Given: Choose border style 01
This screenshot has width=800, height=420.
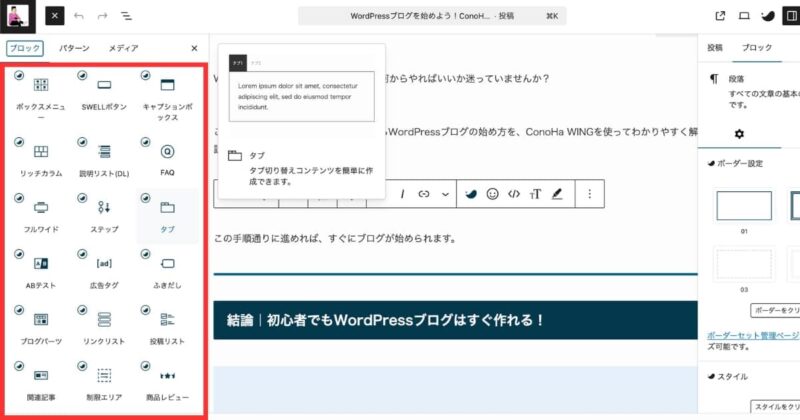Looking at the screenshot, I should pyautogui.click(x=744, y=205).
